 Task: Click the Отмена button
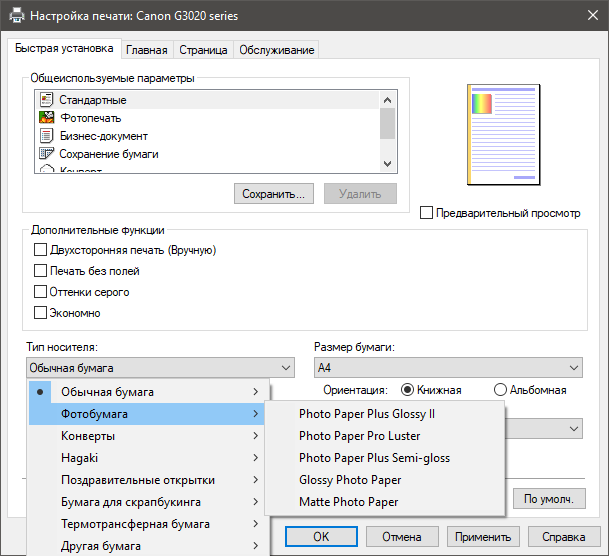click(402, 537)
